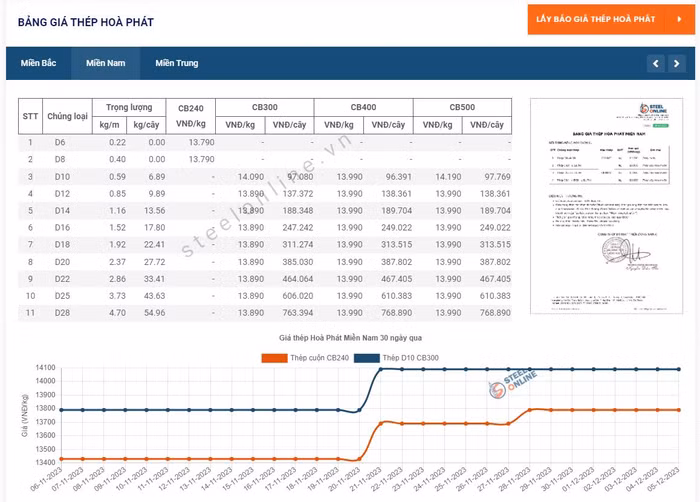
Task: Click the 247.242 value in D16 row
Action: pos(298,228)
